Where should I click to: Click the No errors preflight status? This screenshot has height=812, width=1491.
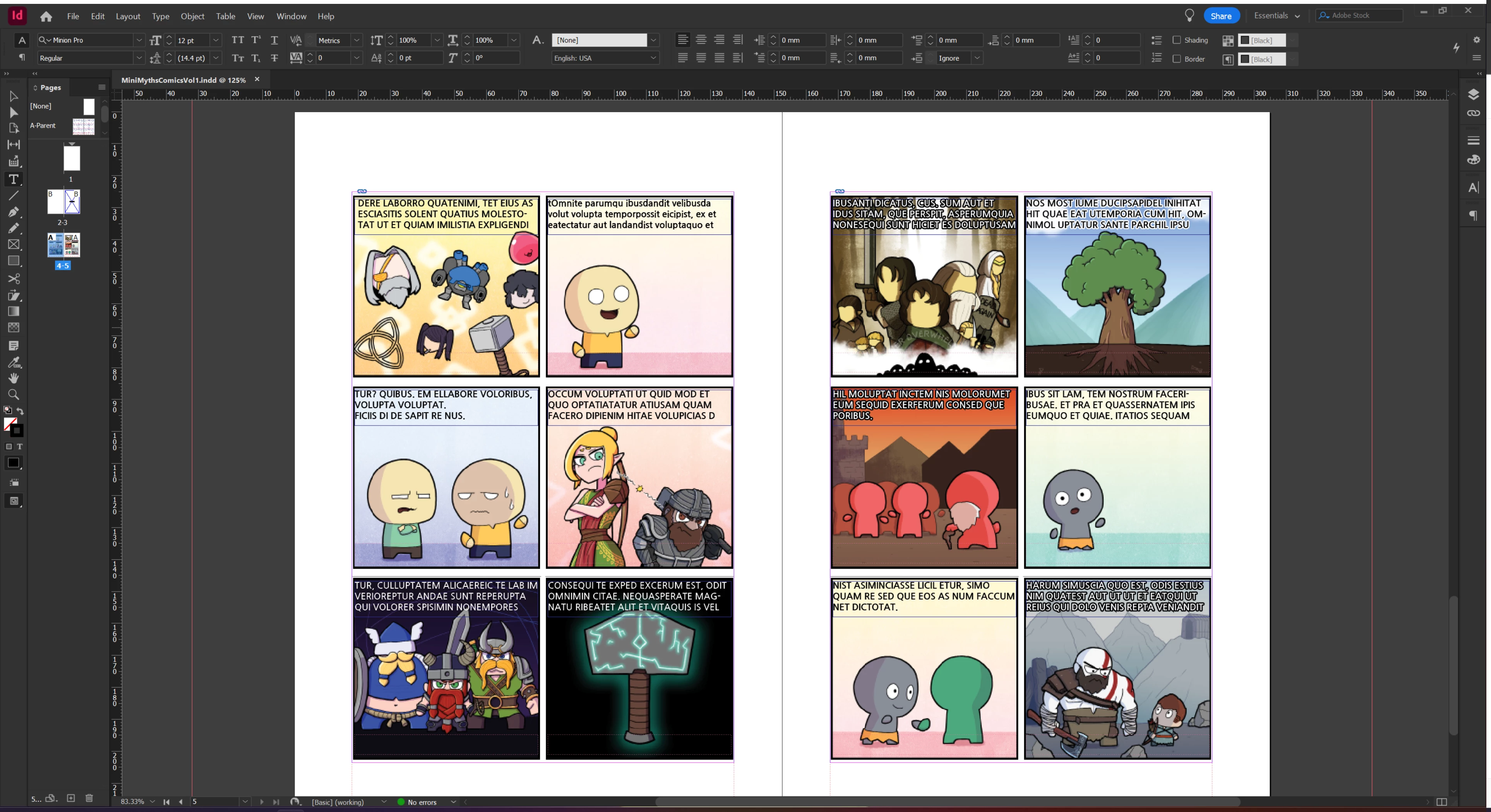422,802
